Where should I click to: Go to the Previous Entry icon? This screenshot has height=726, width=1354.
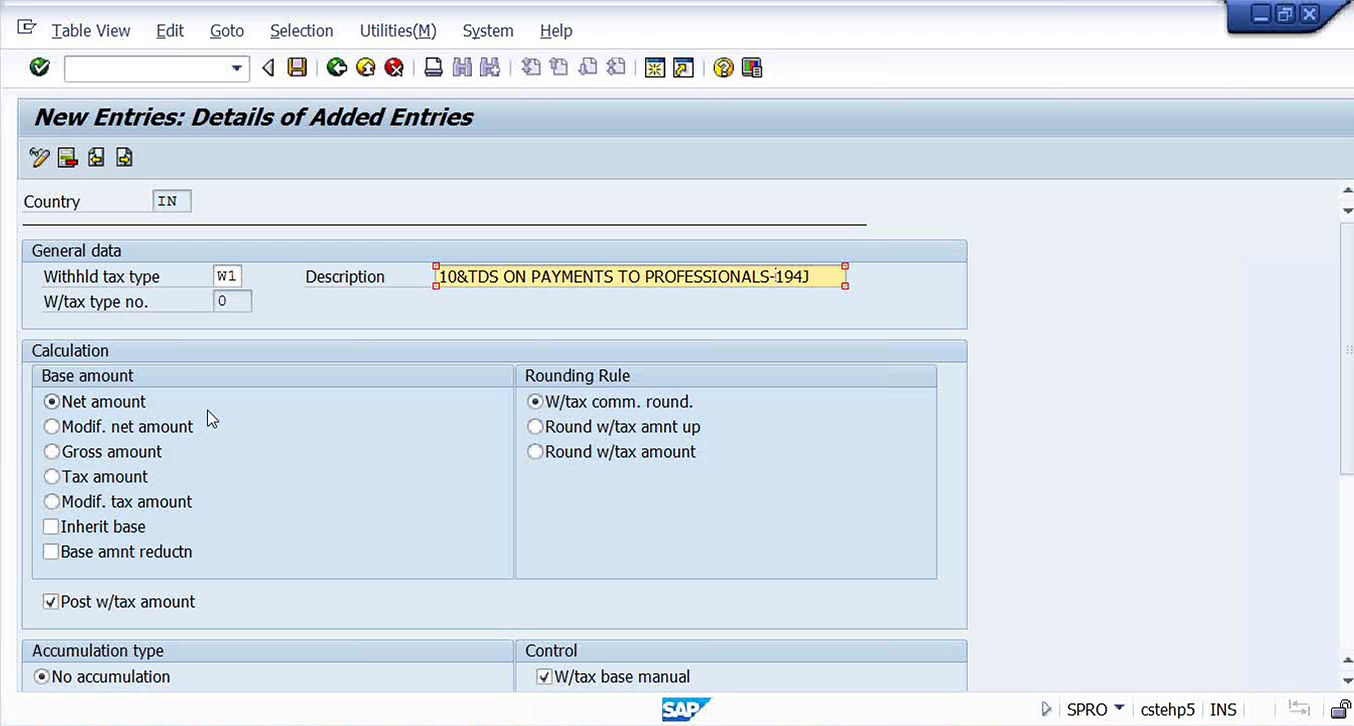96,157
